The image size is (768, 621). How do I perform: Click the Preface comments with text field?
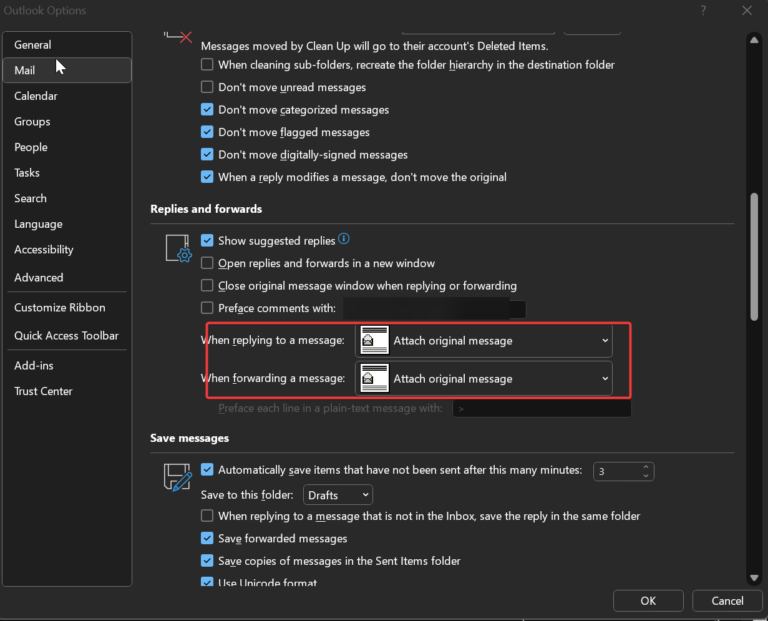[434, 309]
